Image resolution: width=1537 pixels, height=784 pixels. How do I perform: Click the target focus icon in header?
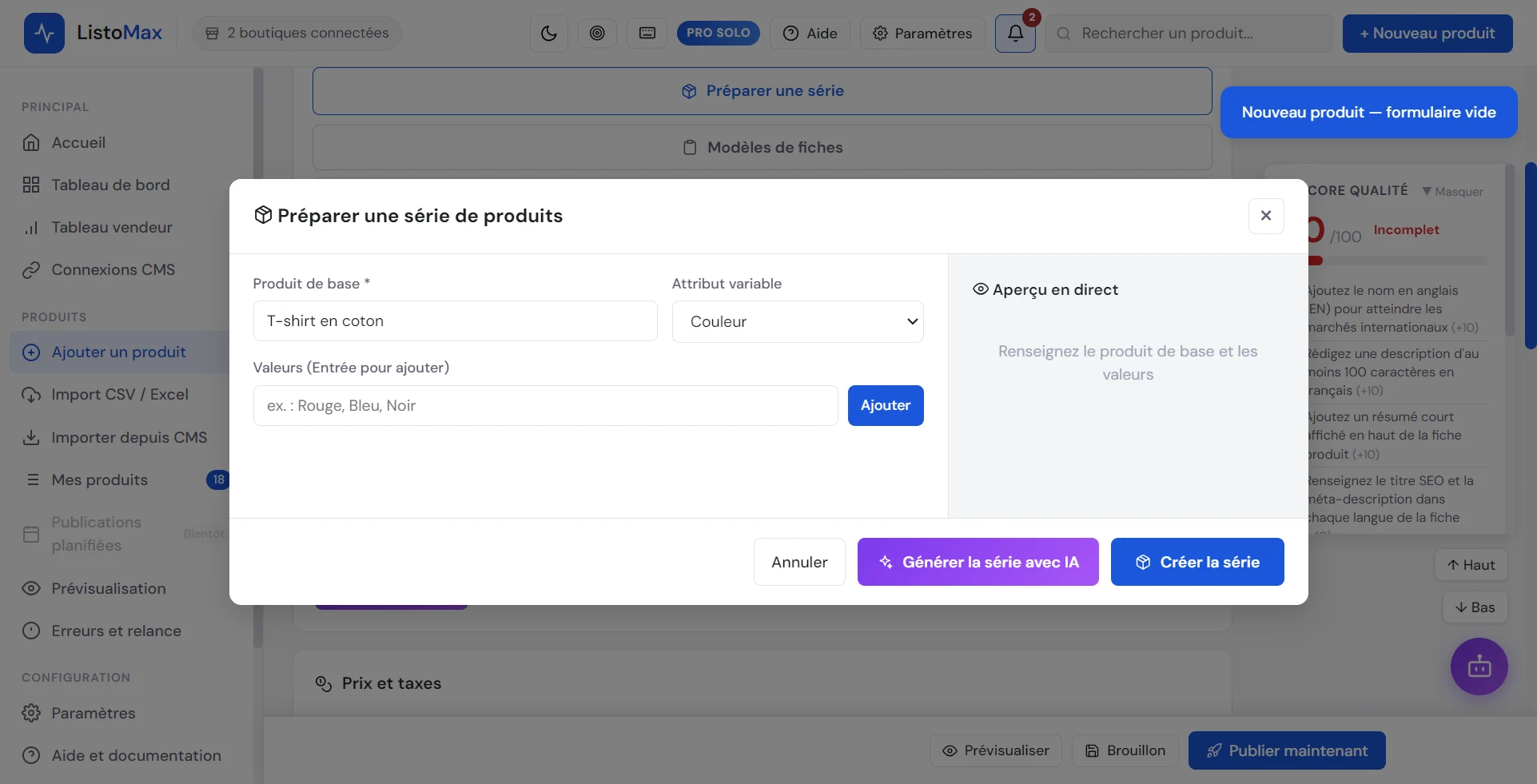coord(597,33)
